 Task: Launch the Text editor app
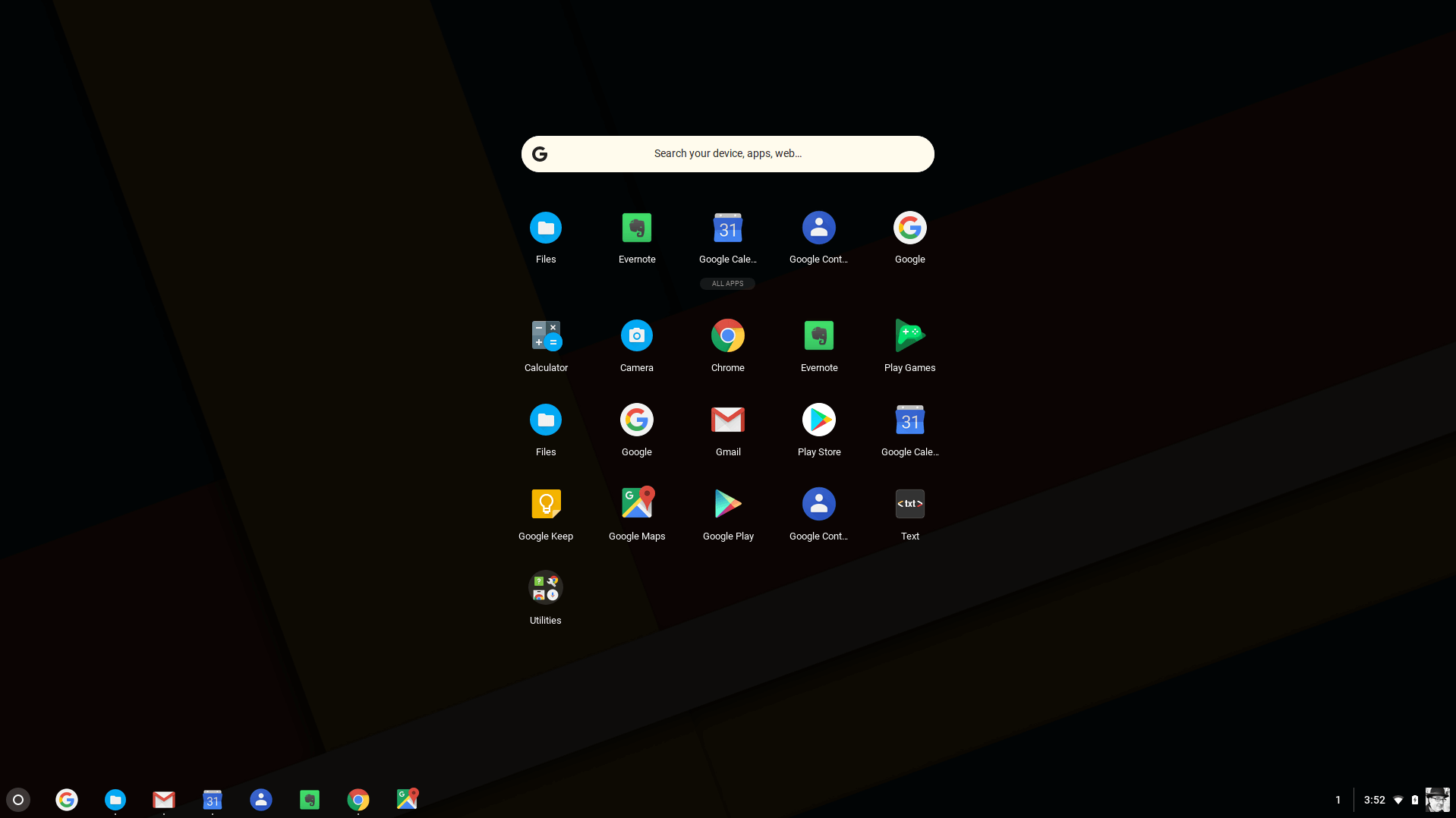(910, 504)
